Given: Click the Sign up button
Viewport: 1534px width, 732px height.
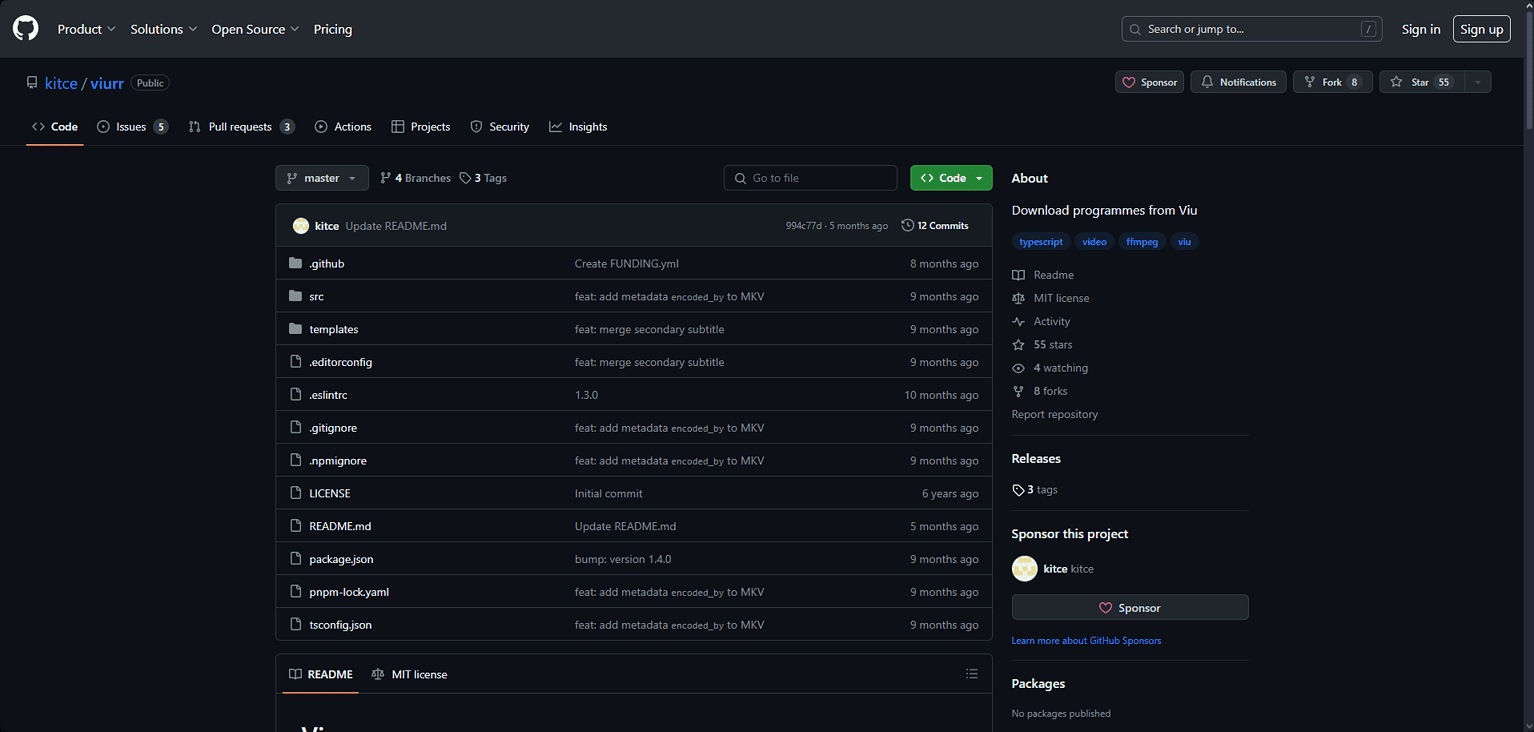Looking at the screenshot, I should (x=1481, y=29).
